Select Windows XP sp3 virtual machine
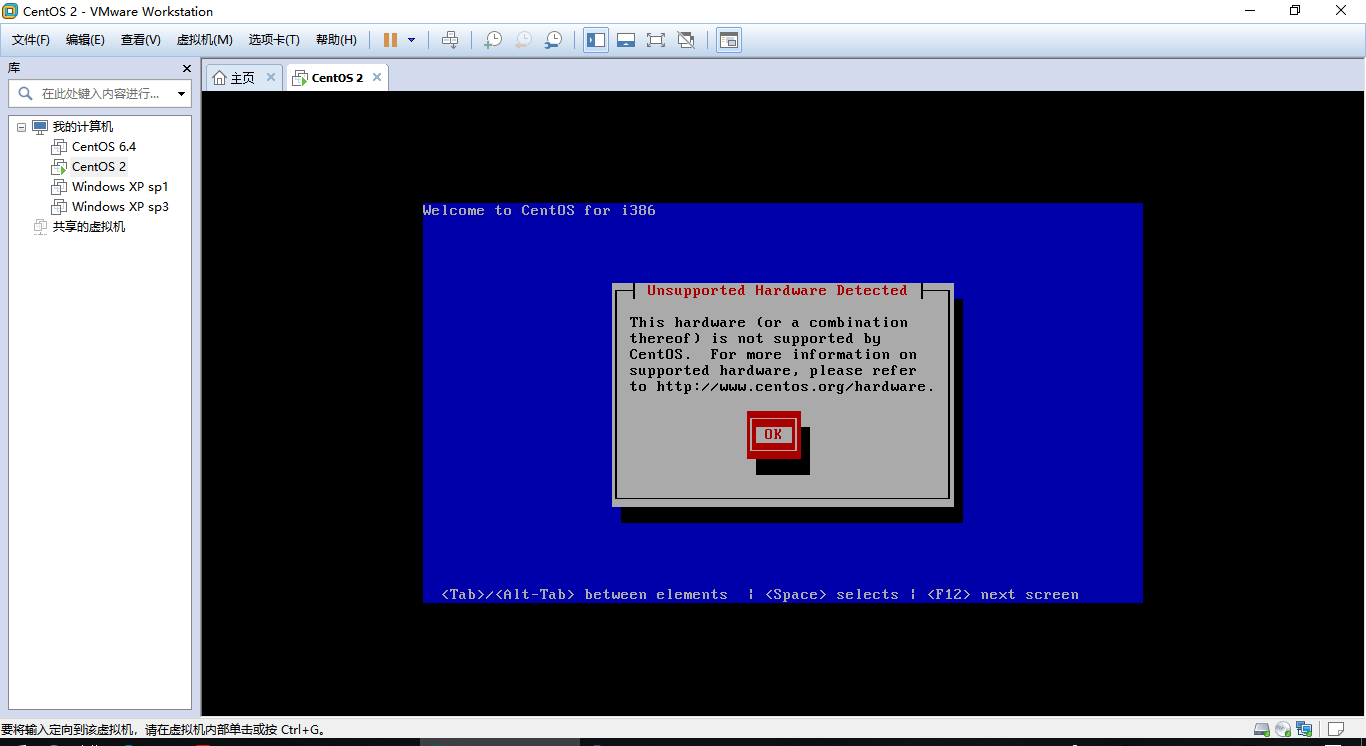Viewport: 1366px width, 746px height. [120, 207]
